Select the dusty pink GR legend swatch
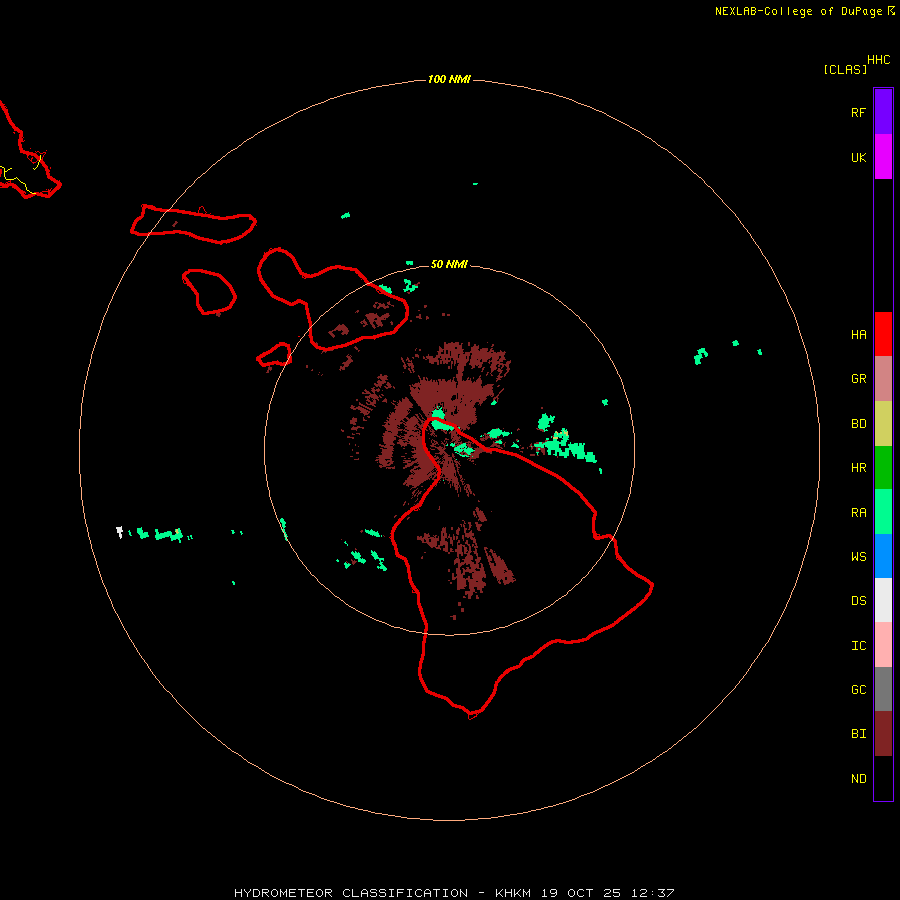The width and height of the screenshot is (900, 900). (x=883, y=379)
